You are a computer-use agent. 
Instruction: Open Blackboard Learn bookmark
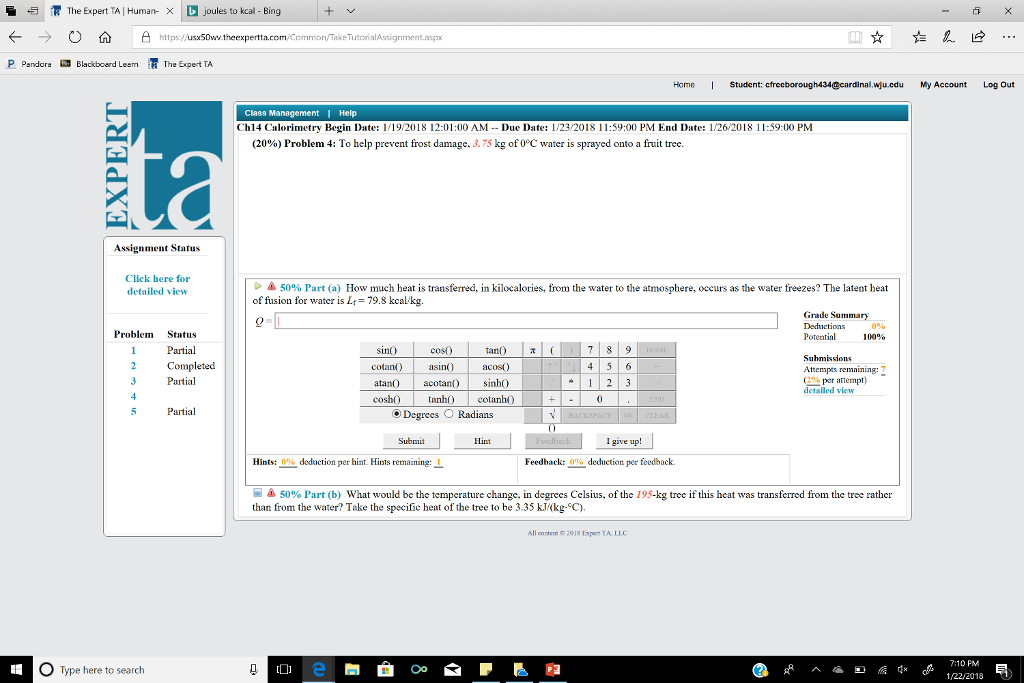(x=99, y=64)
